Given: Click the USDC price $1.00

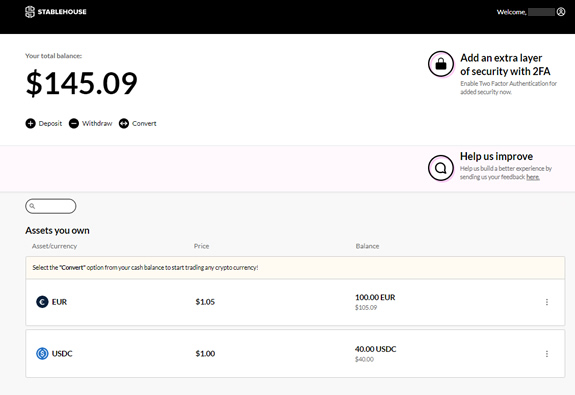Looking at the screenshot, I should (x=205, y=354).
